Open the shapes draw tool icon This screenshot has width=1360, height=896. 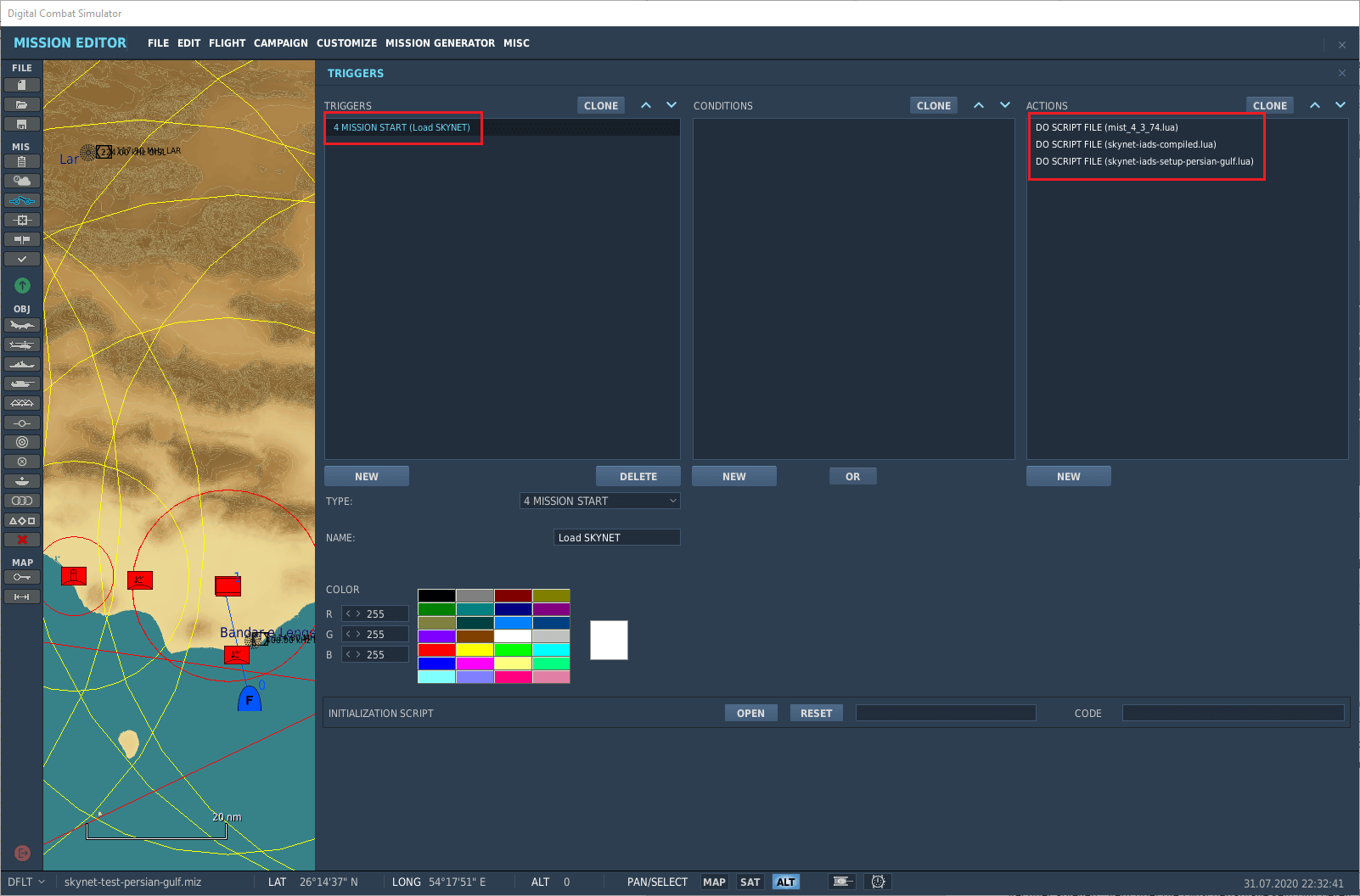[x=22, y=520]
